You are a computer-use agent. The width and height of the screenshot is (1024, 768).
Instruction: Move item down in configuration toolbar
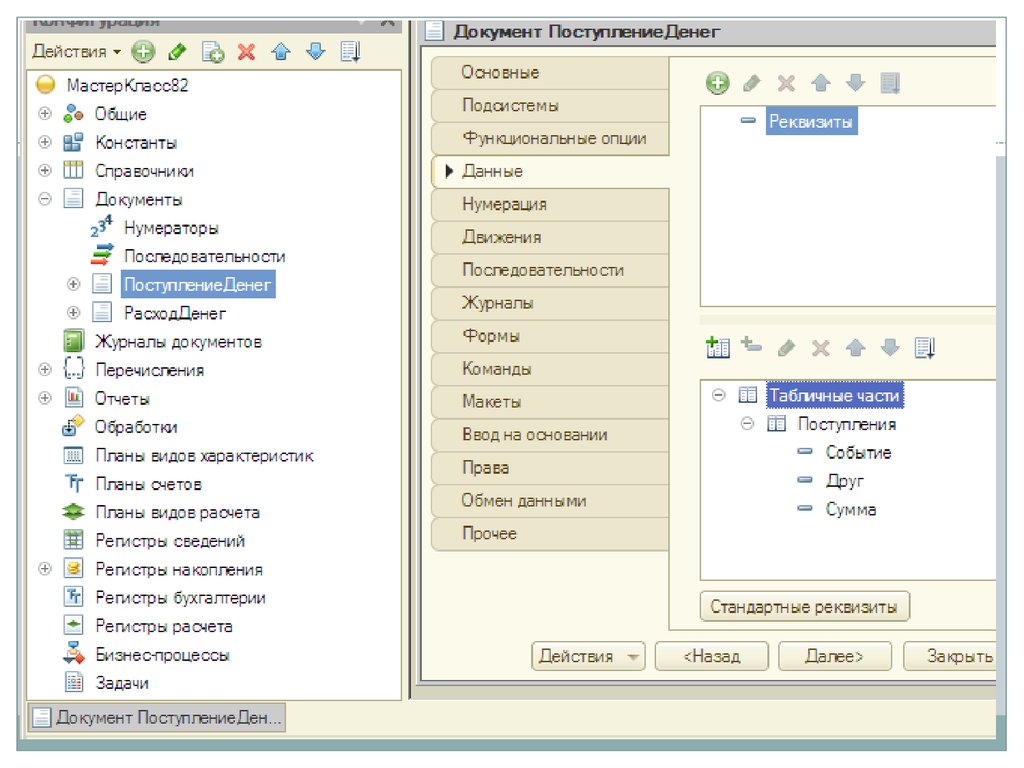(x=315, y=52)
